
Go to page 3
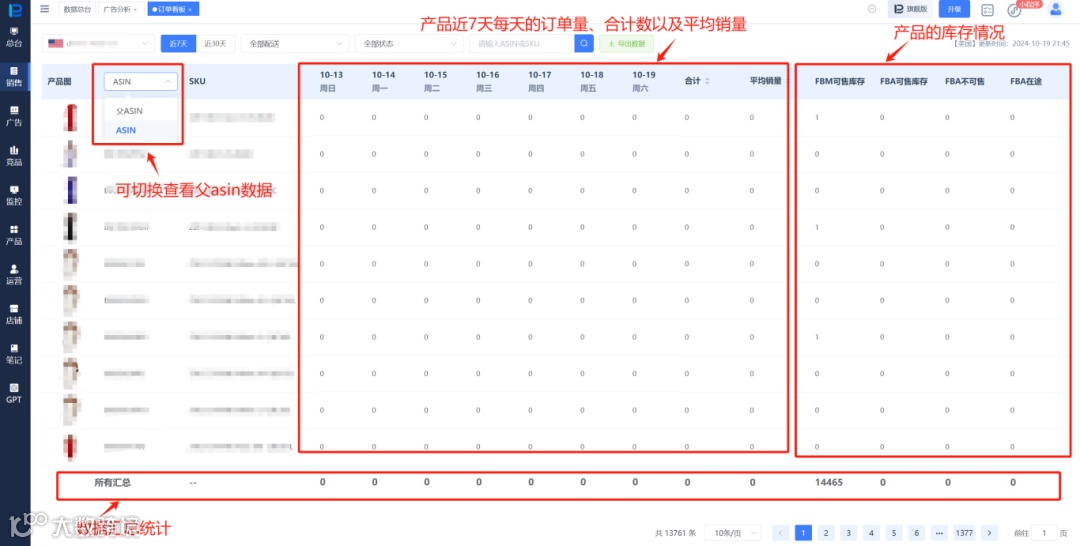tap(849, 533)
